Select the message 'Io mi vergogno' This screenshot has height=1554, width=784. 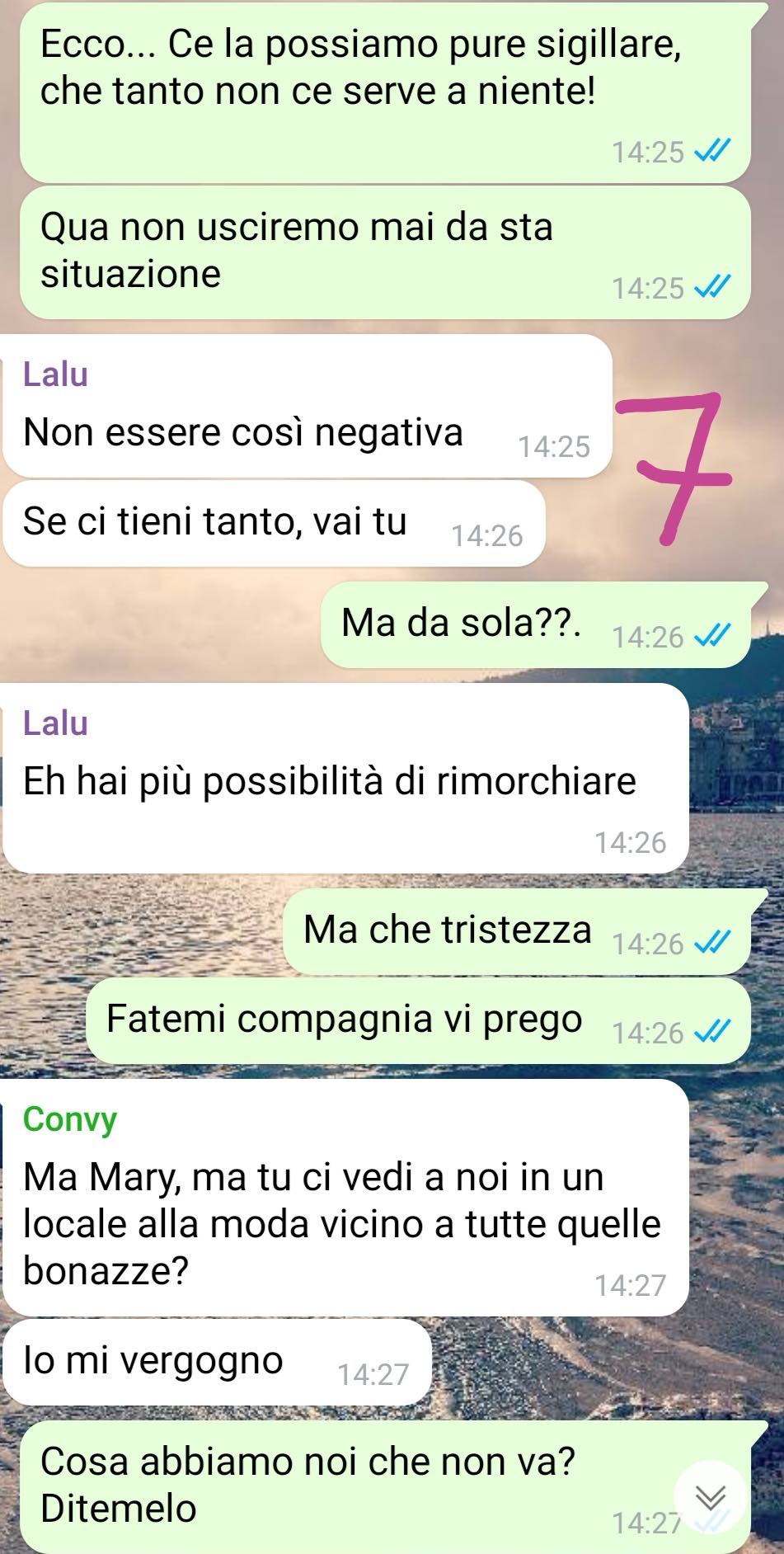(217, 1362)
